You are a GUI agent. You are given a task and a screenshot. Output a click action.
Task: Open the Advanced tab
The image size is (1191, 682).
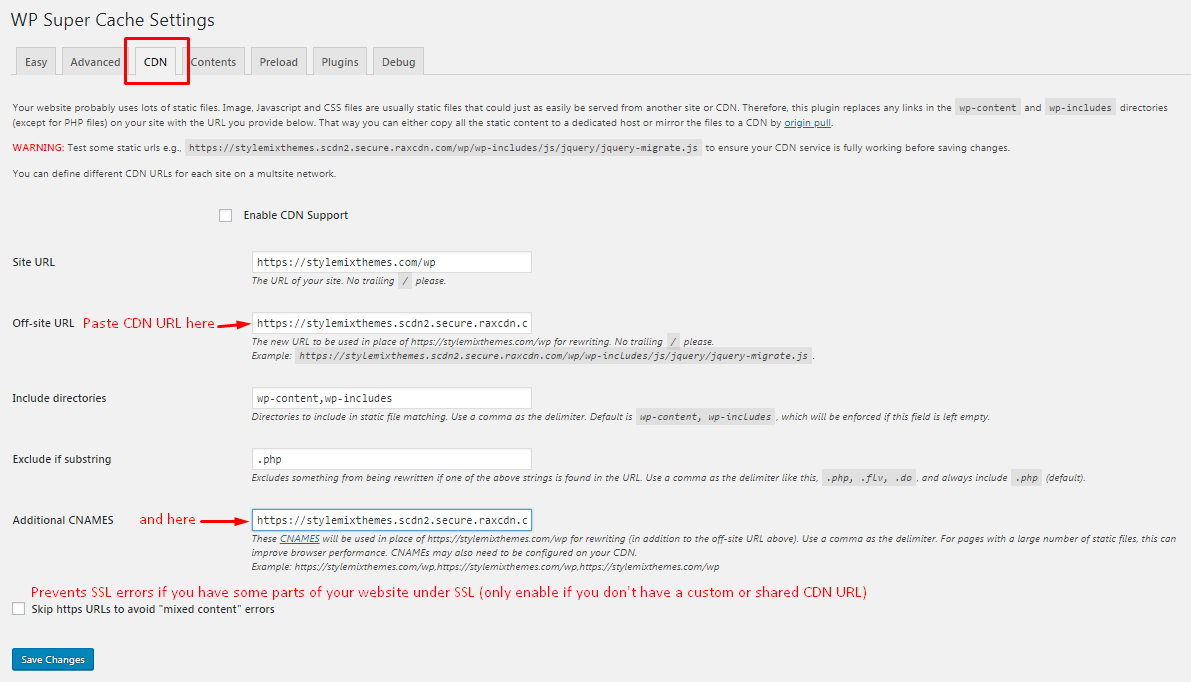pos(94,61)
